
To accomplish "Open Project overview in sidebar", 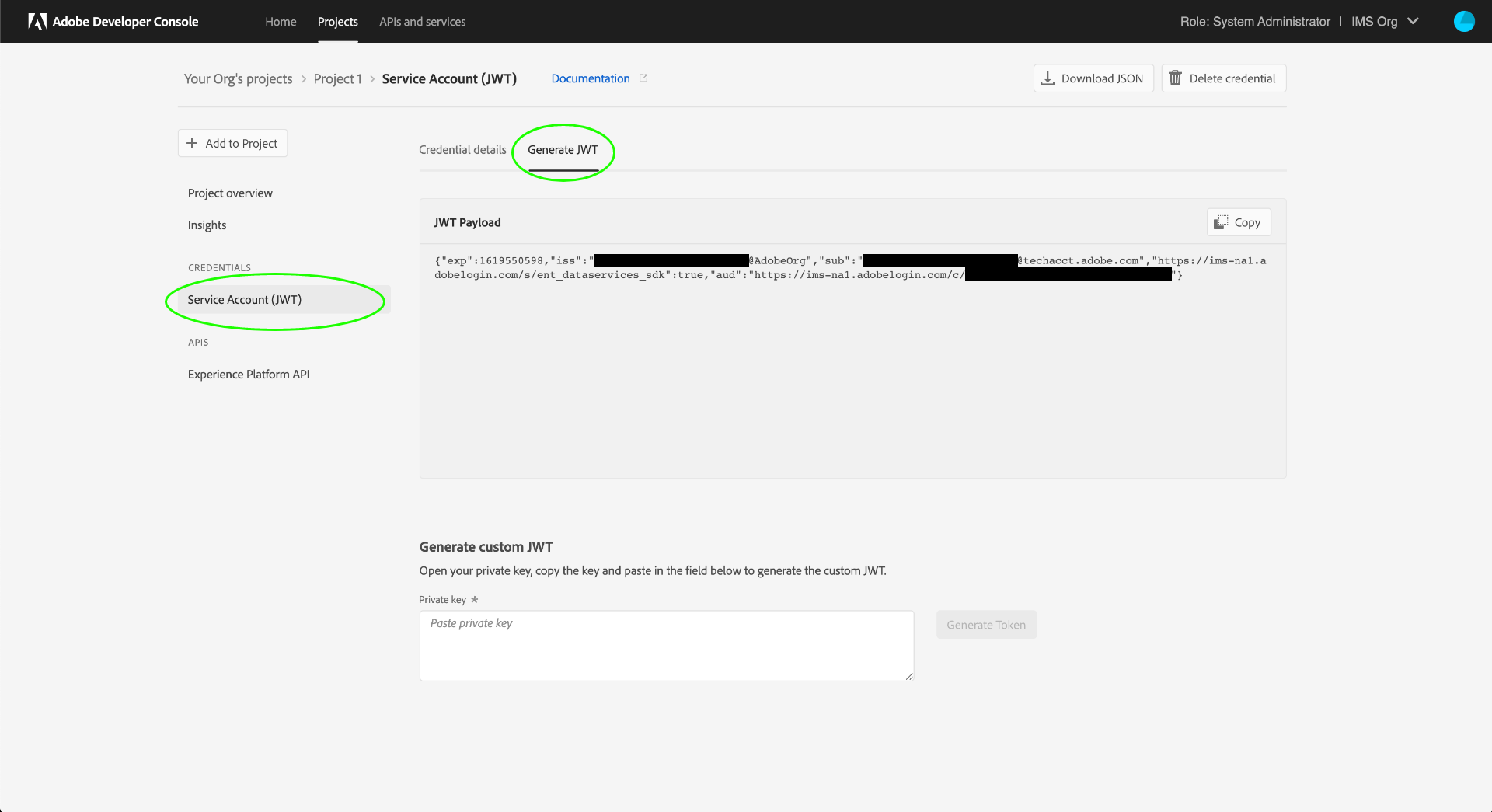I will [x=230, y=193].
